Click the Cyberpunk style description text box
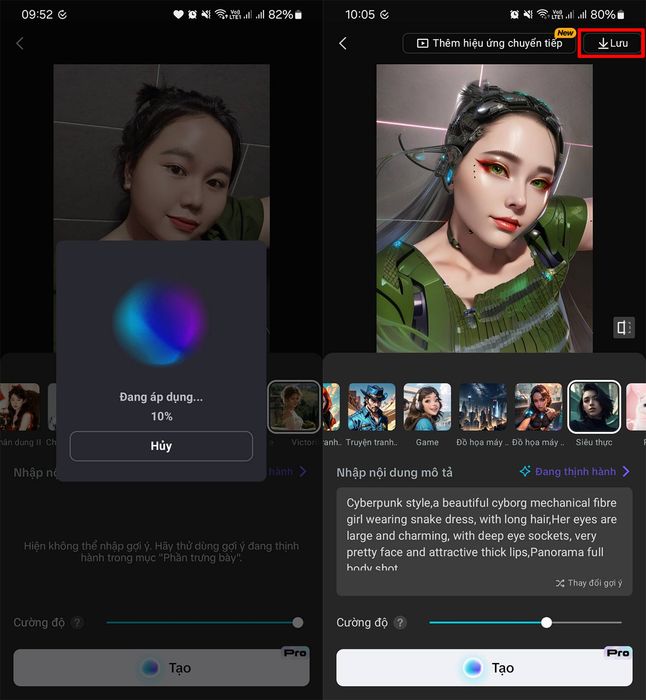 click(484, 542)
